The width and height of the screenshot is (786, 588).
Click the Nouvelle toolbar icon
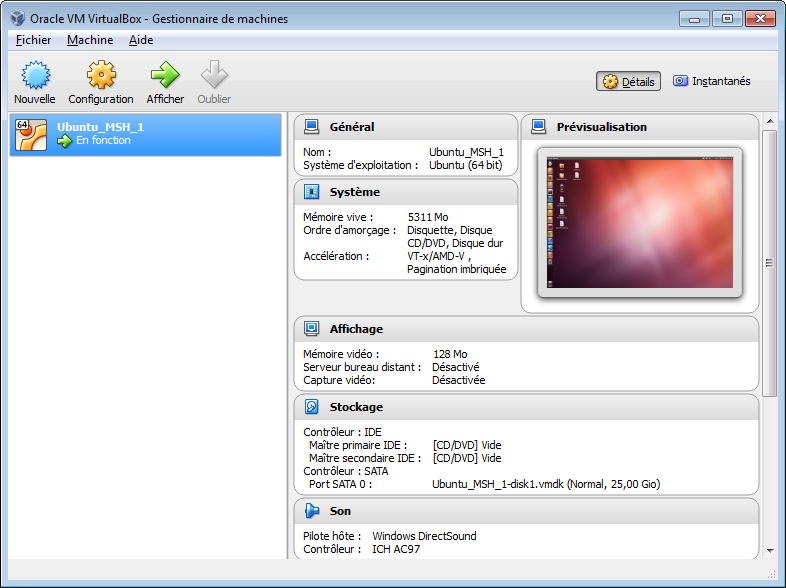pos(35,76)
